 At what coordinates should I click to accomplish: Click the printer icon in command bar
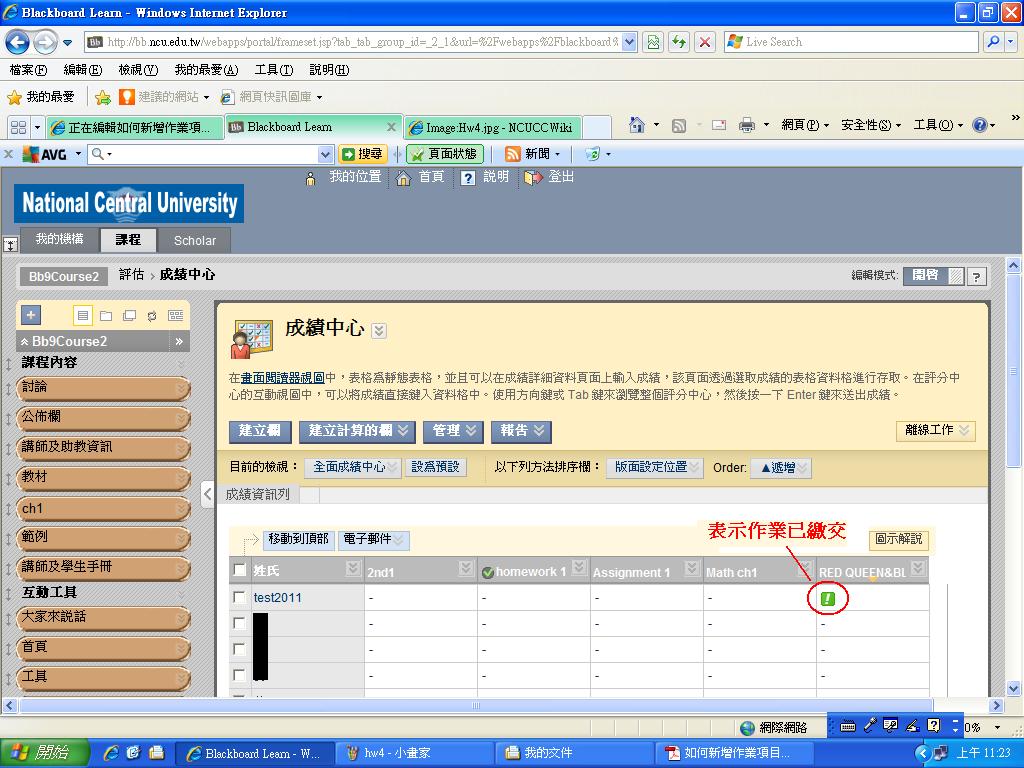click(x=746, y=125)
